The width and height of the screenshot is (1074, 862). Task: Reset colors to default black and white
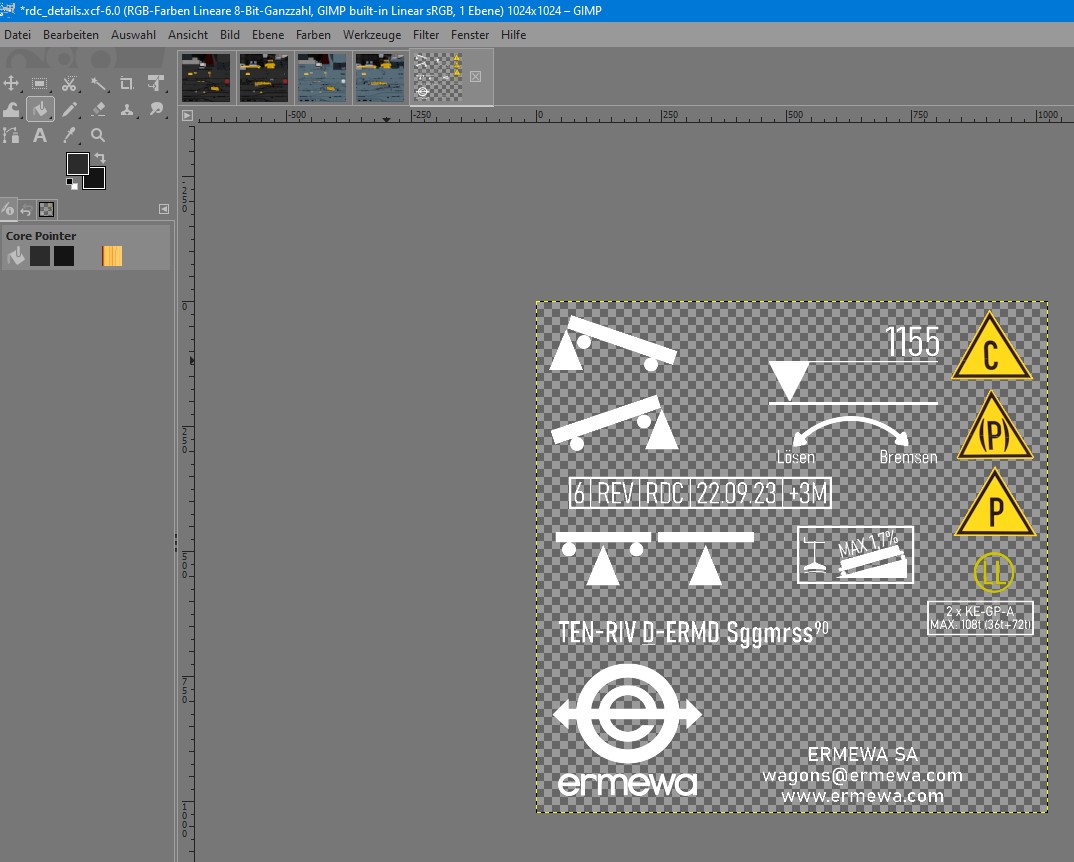(x=71, y=184)
